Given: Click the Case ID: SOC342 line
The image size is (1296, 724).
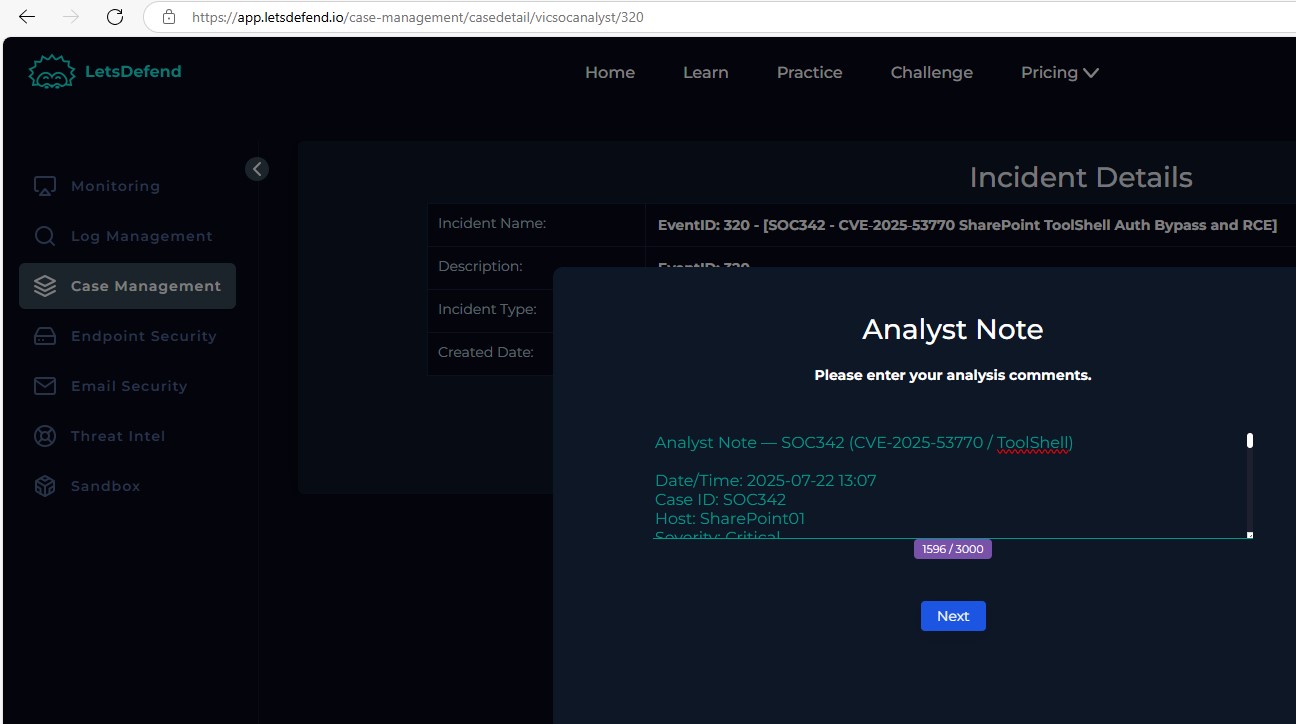Looking at the screenshot, I should click(720, 499).
